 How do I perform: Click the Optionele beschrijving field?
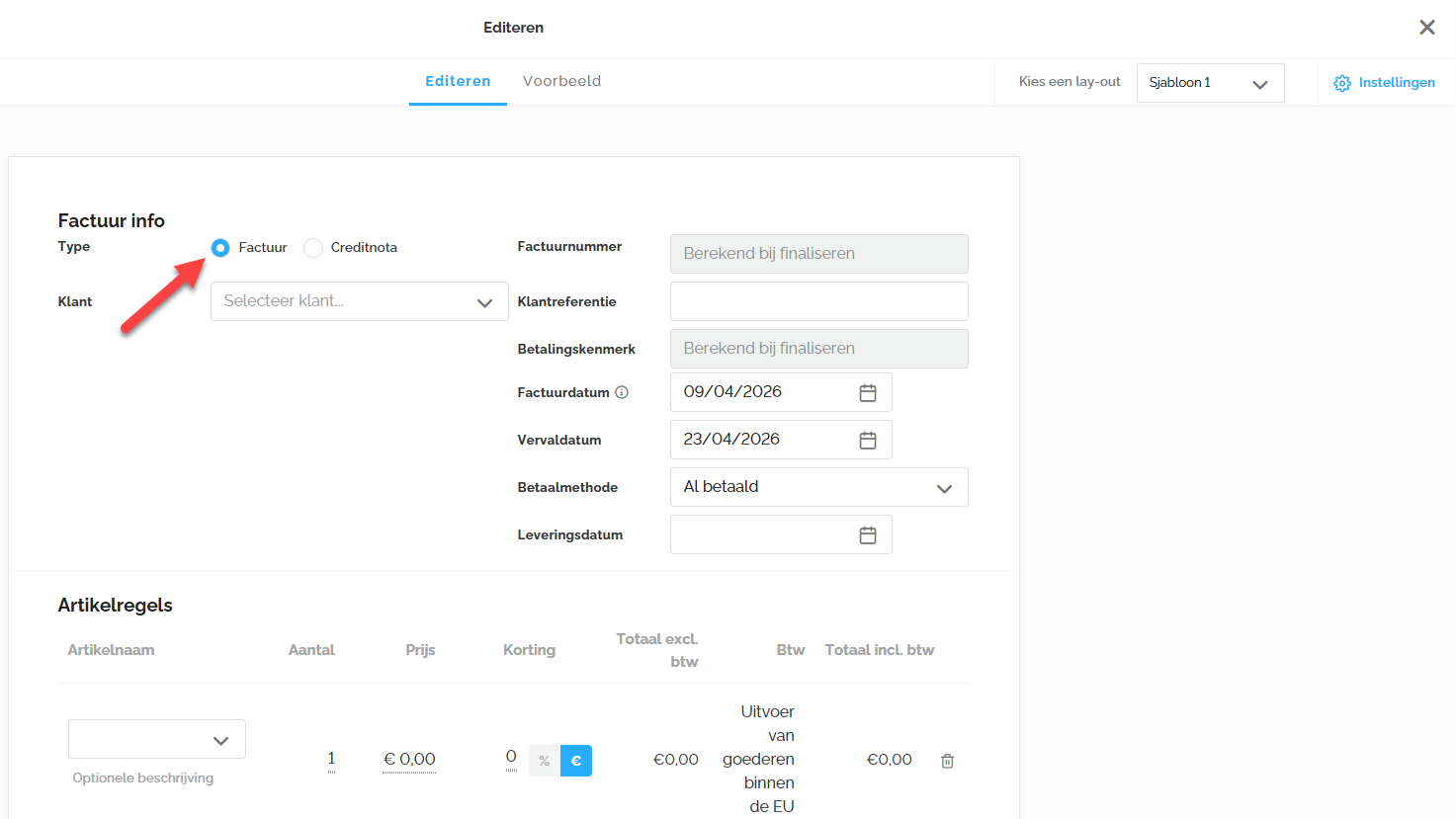point(143,778)
